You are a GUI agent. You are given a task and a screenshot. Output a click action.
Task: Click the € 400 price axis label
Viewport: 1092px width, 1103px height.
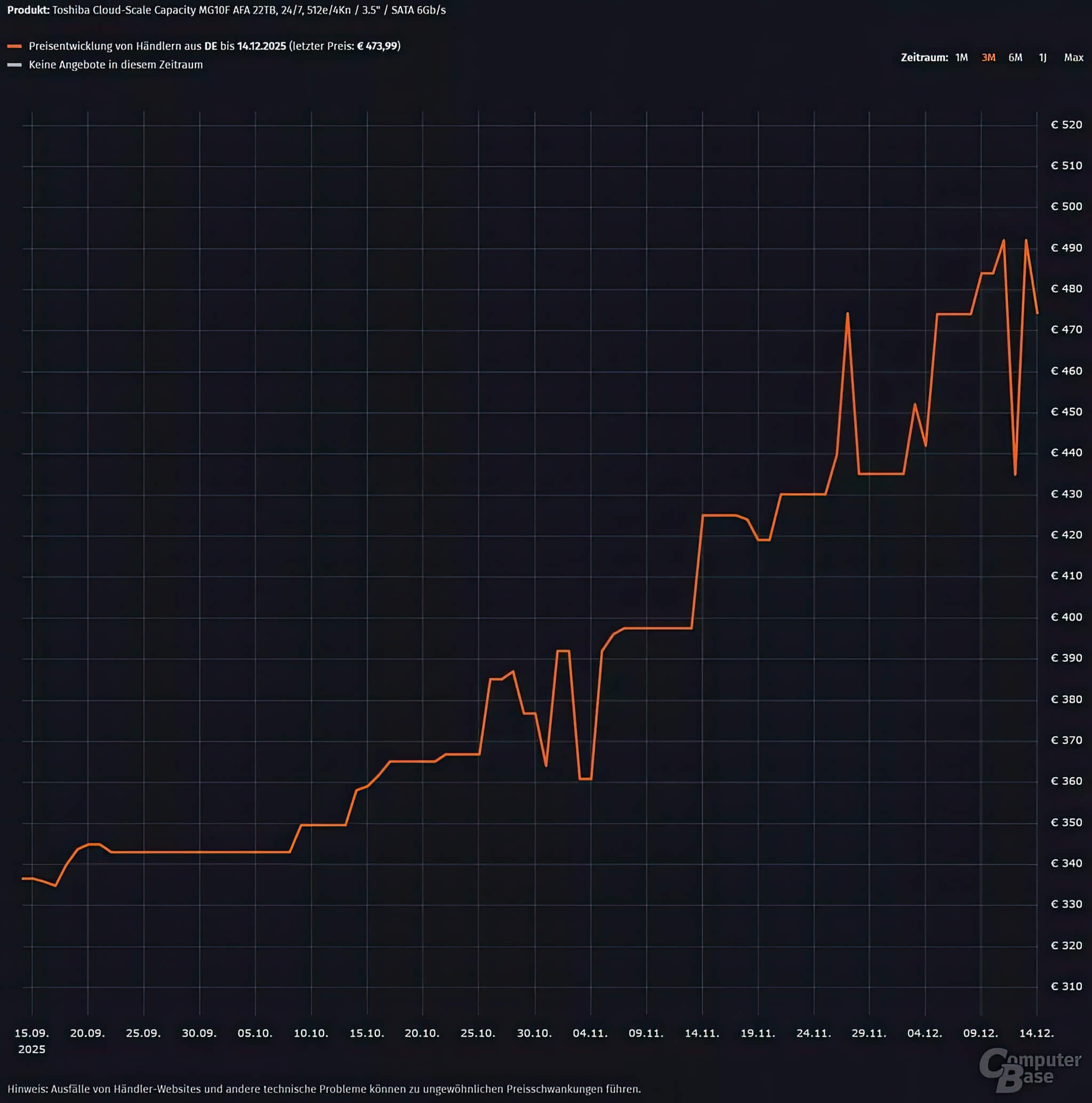coord(1066,617)
